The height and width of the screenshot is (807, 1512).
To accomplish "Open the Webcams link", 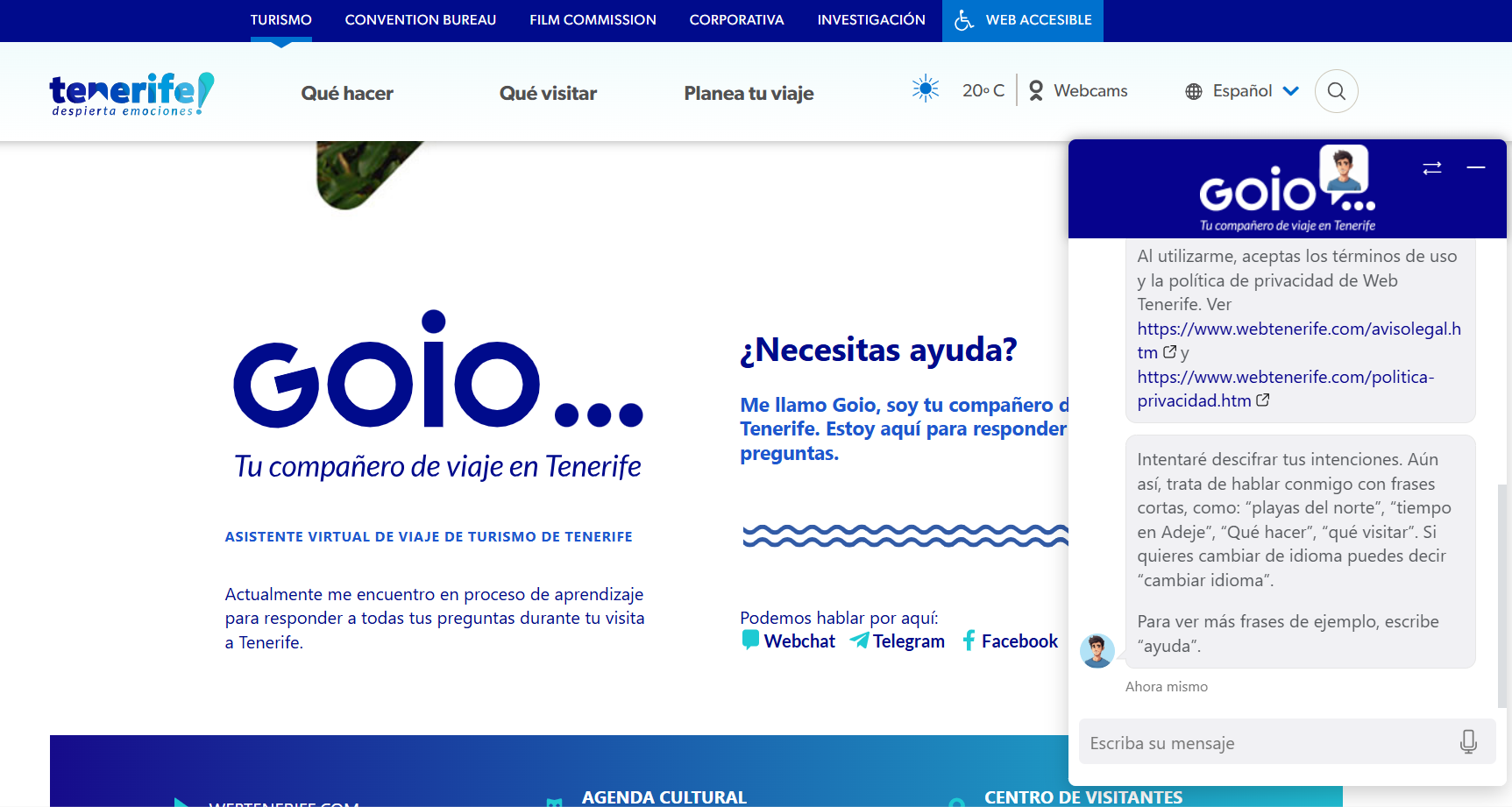I will coord(1078,91).
